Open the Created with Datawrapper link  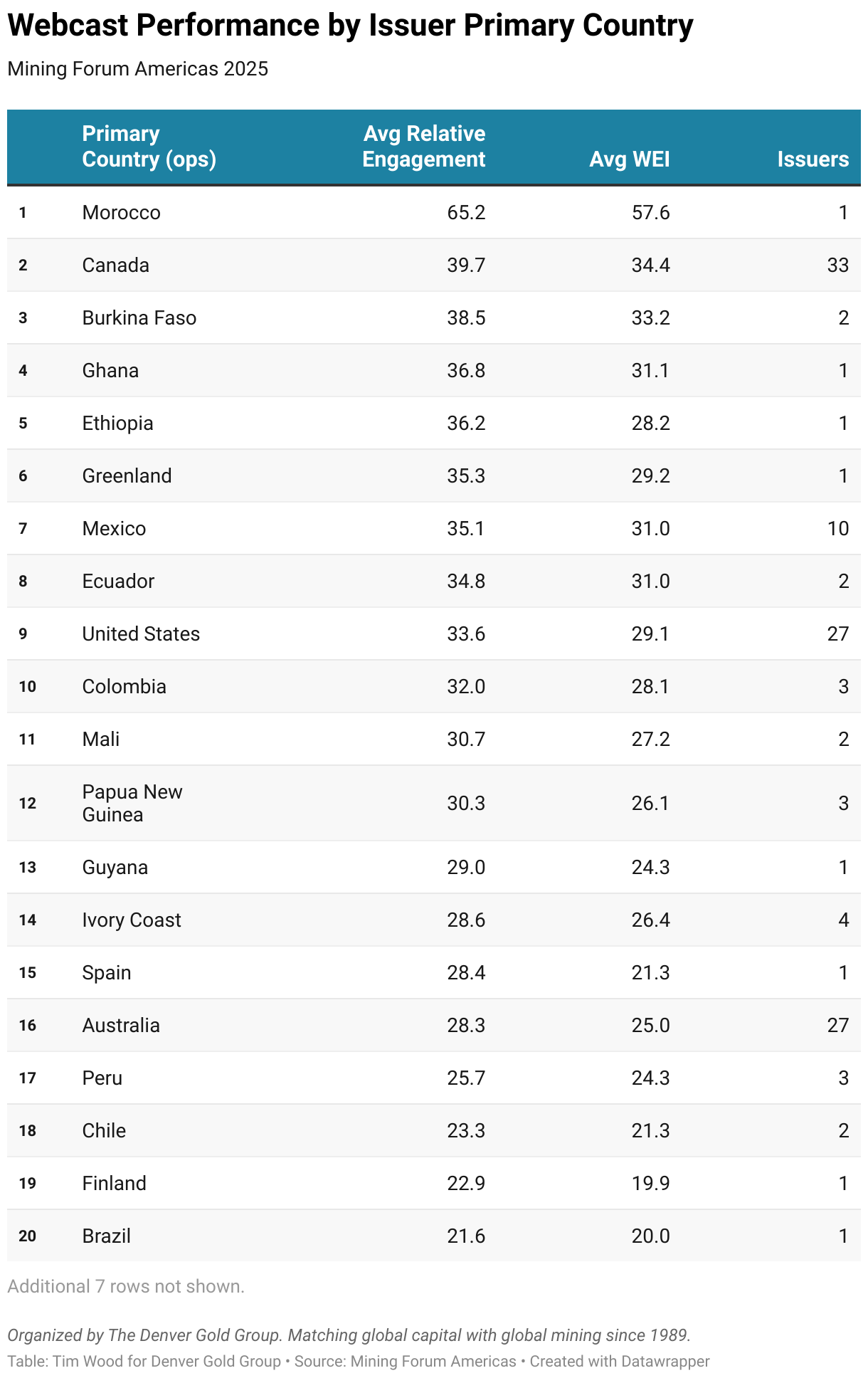[620, 1361]
